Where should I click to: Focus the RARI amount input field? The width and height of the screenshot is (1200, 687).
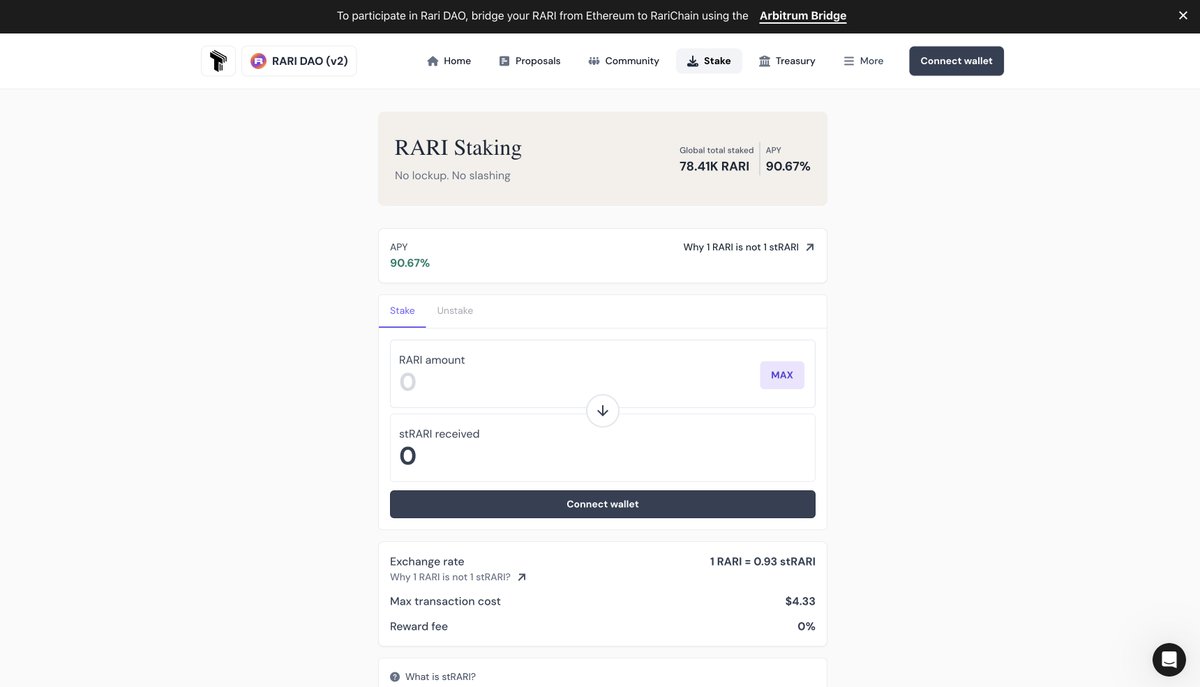pyautogui.click(x=575, y=382)
